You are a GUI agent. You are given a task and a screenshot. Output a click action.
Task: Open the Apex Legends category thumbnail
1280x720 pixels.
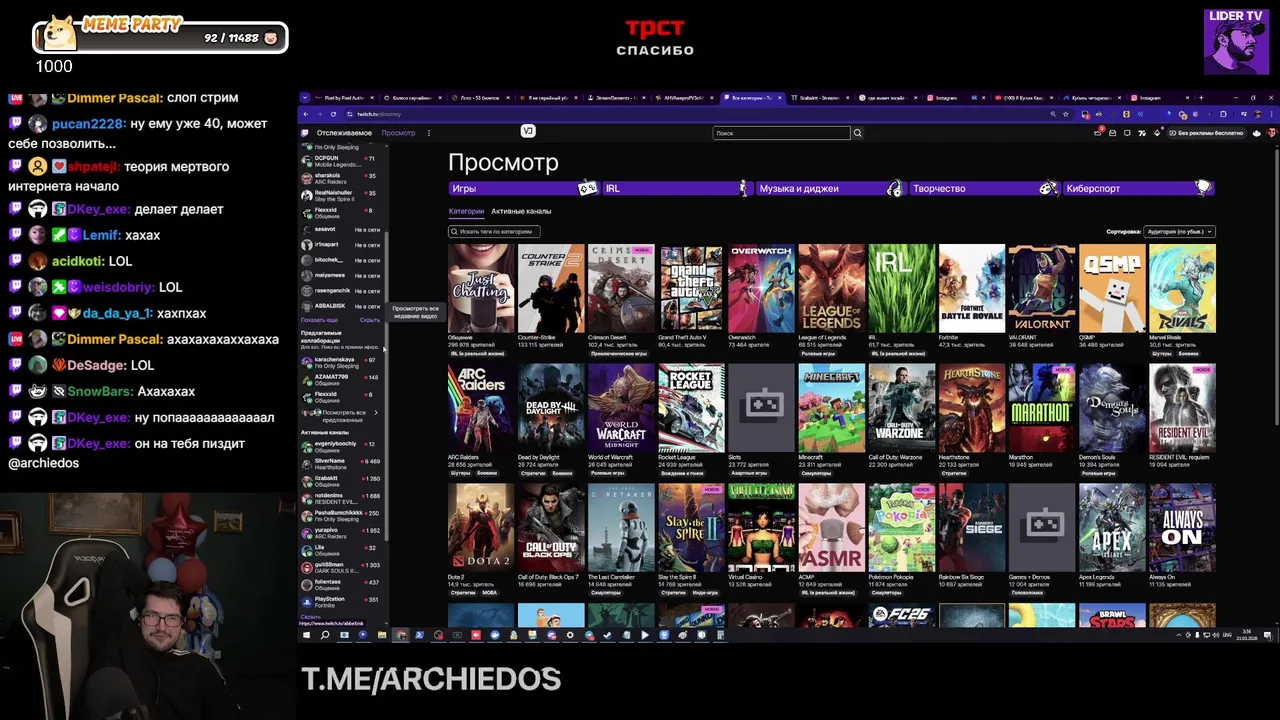[1112, 528]
